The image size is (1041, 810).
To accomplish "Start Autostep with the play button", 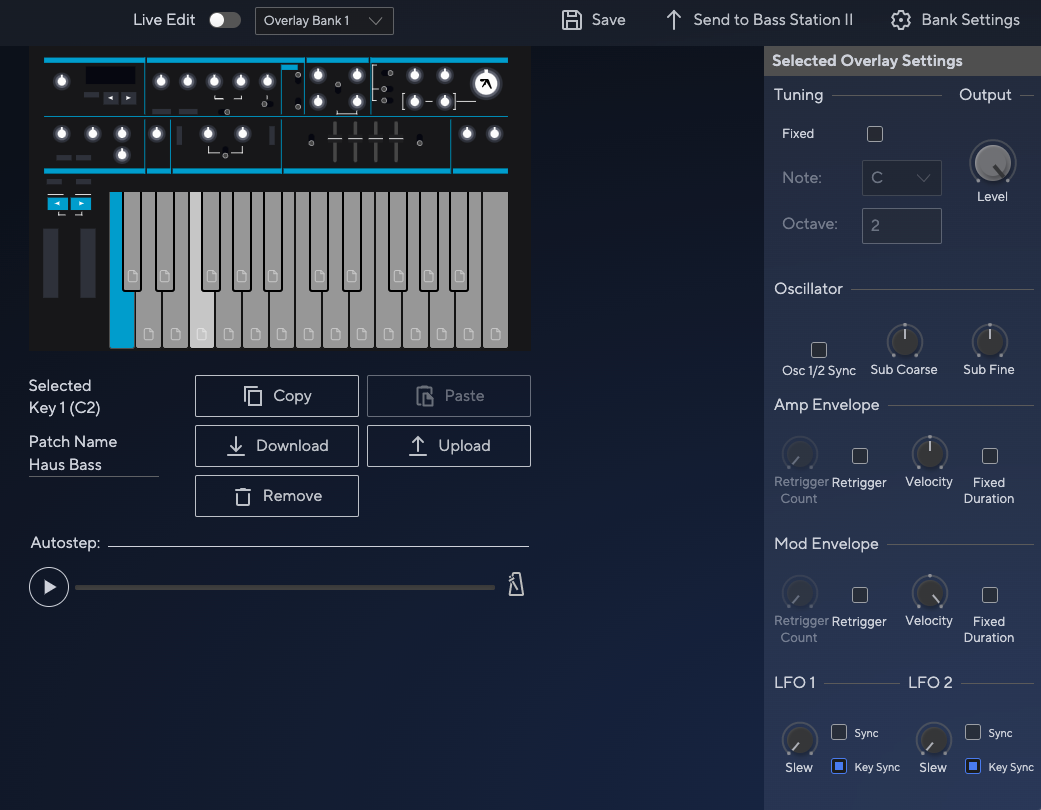I will pyautogui.click(x=49, y=587).
